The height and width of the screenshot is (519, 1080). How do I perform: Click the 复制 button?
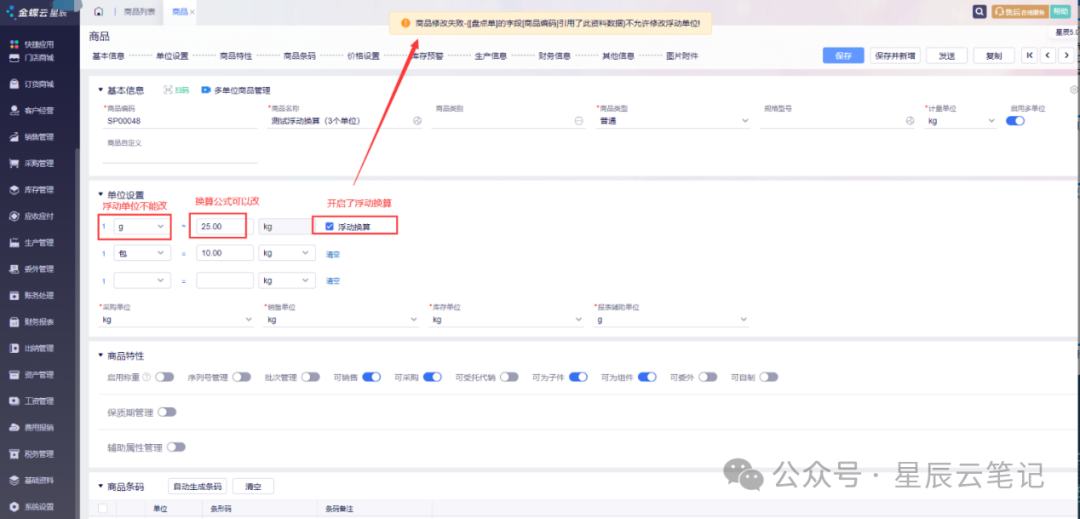(x=994, y=56)
